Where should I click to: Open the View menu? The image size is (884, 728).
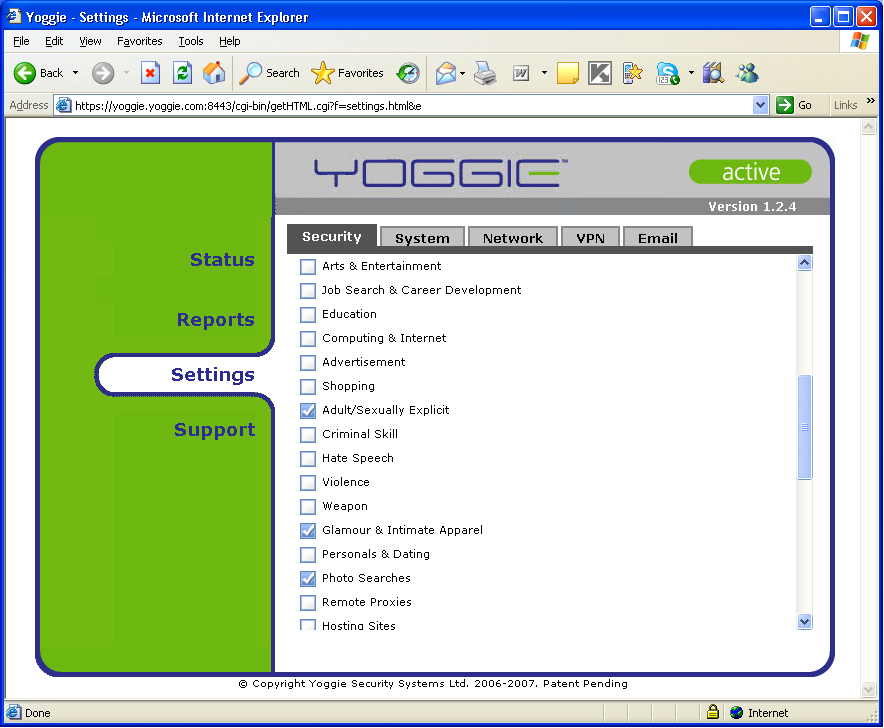click(90, 41)
